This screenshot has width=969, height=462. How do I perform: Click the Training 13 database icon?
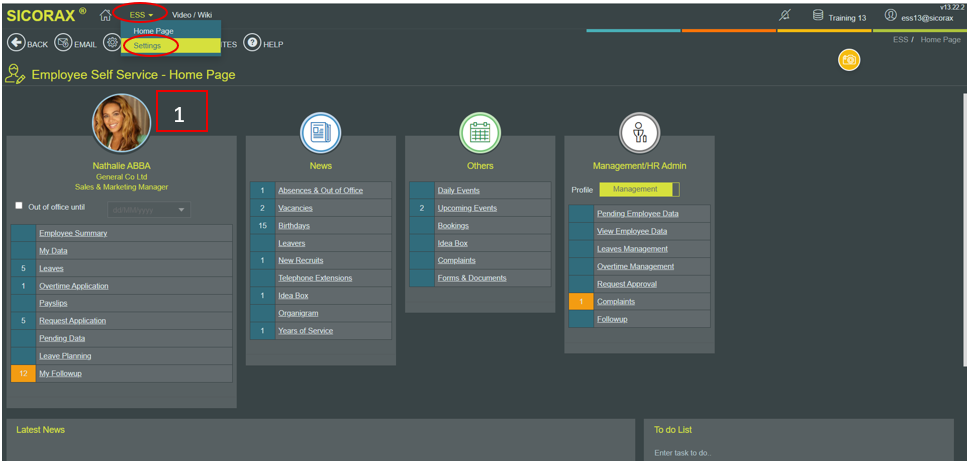tap(818, 16)
